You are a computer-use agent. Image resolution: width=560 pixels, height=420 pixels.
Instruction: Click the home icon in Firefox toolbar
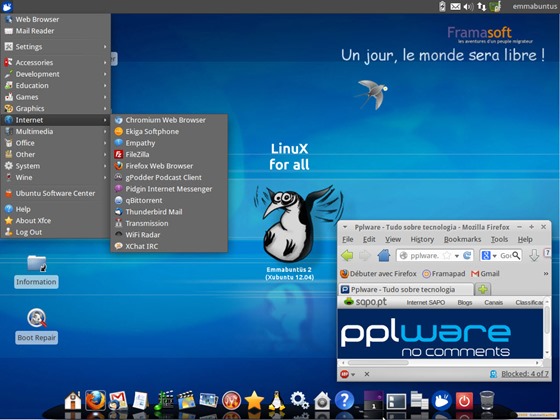coord(384,255)
